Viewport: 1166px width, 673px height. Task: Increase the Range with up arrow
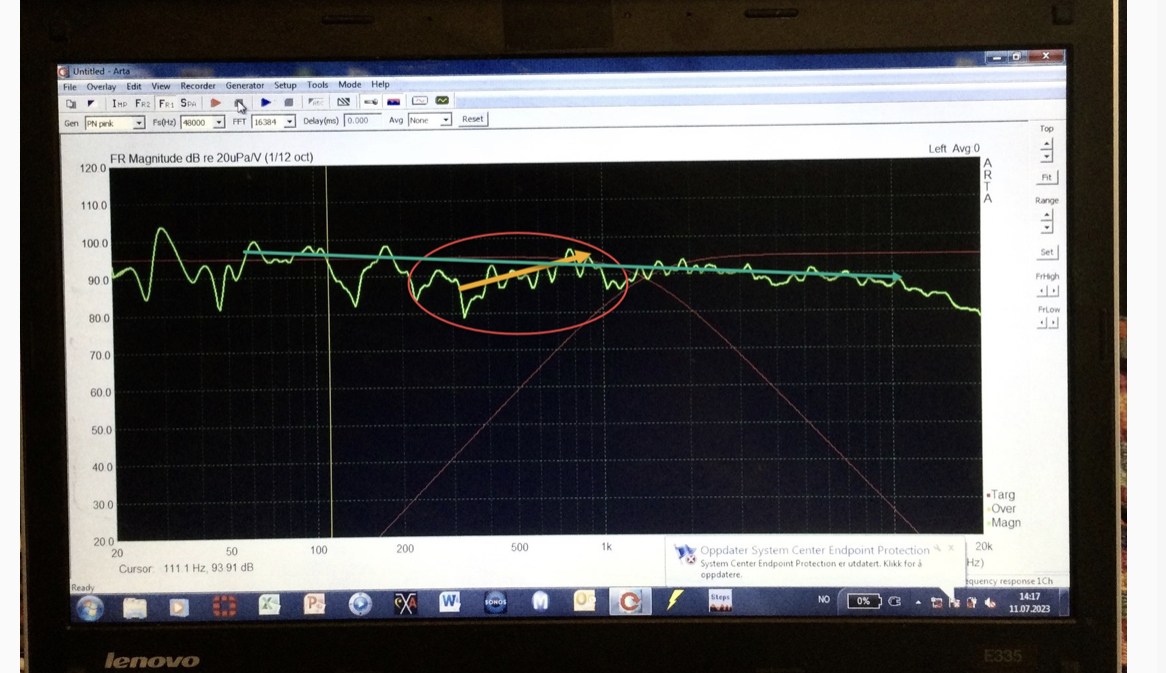(x=1046, y=216)
